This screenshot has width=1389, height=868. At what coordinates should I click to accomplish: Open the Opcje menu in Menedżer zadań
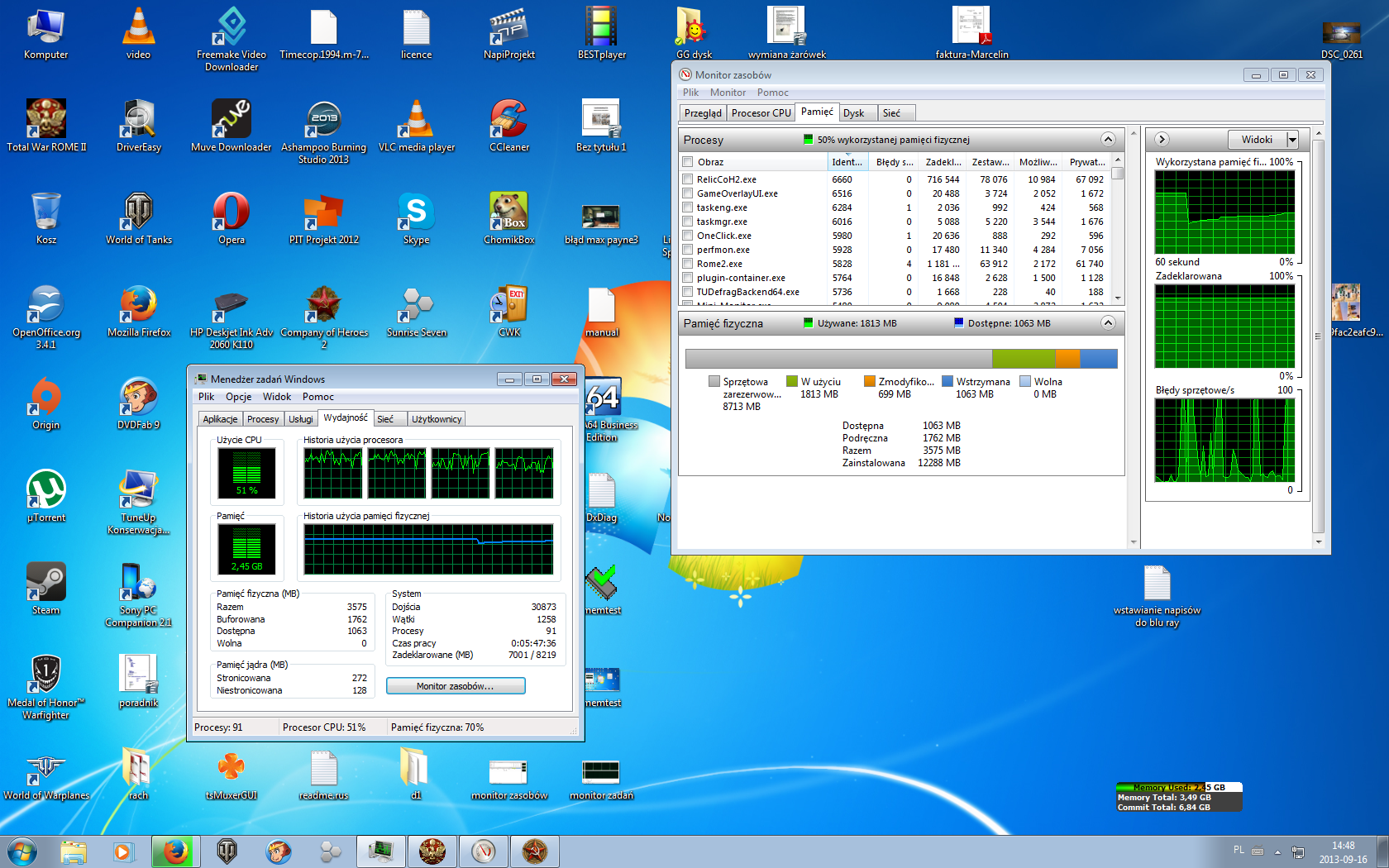(x=239, y=397)
